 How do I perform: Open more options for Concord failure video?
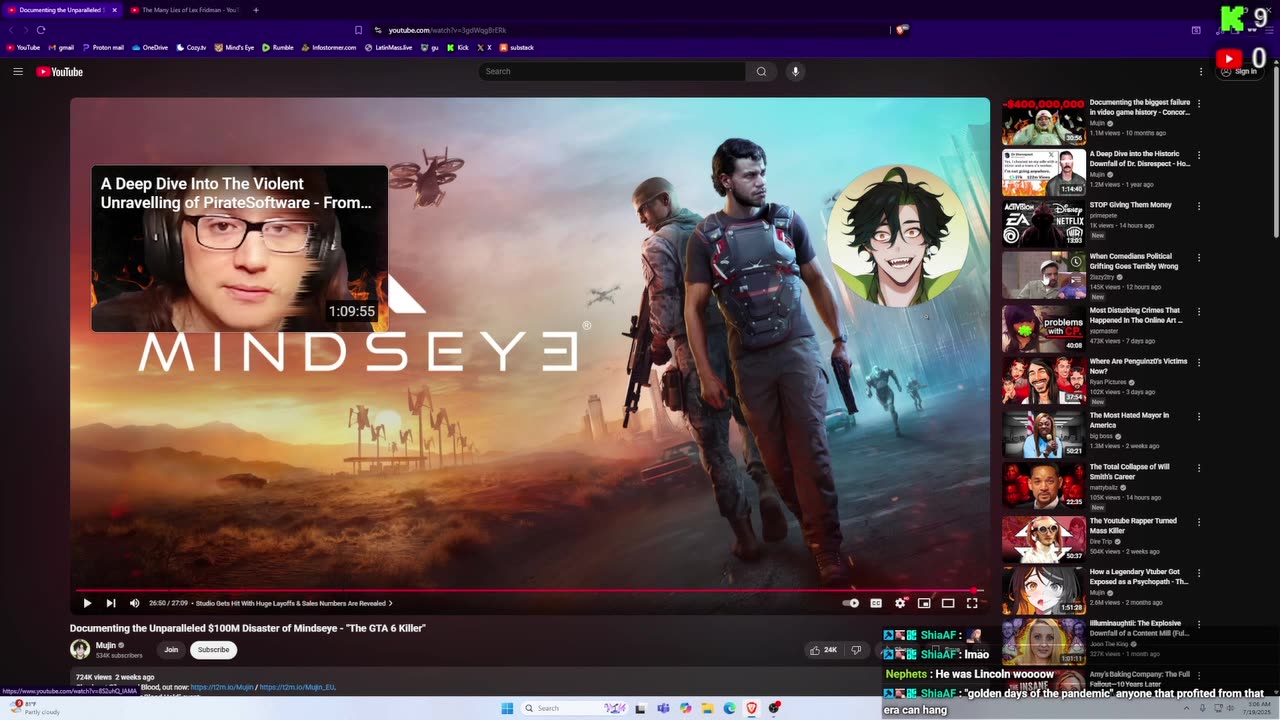coord(1199,103)
